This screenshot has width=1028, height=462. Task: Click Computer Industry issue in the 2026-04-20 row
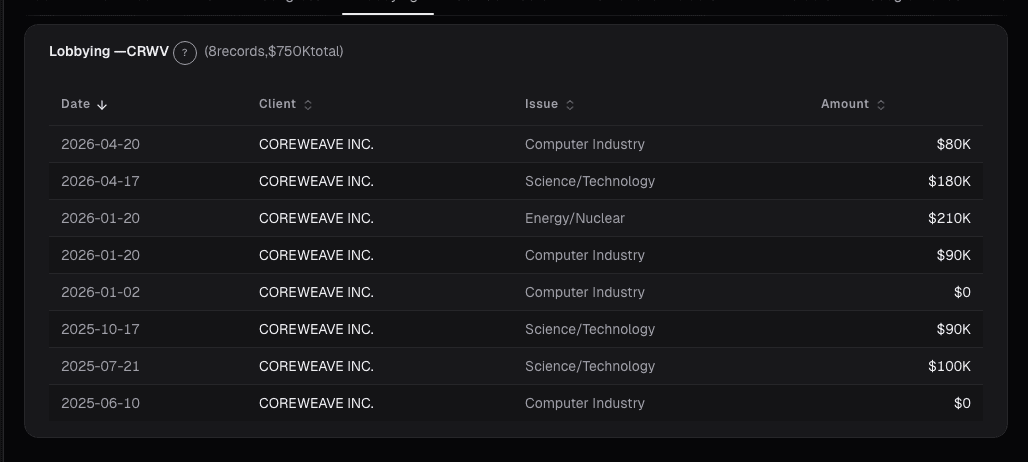pyautogui.click(x=585, y=144)
